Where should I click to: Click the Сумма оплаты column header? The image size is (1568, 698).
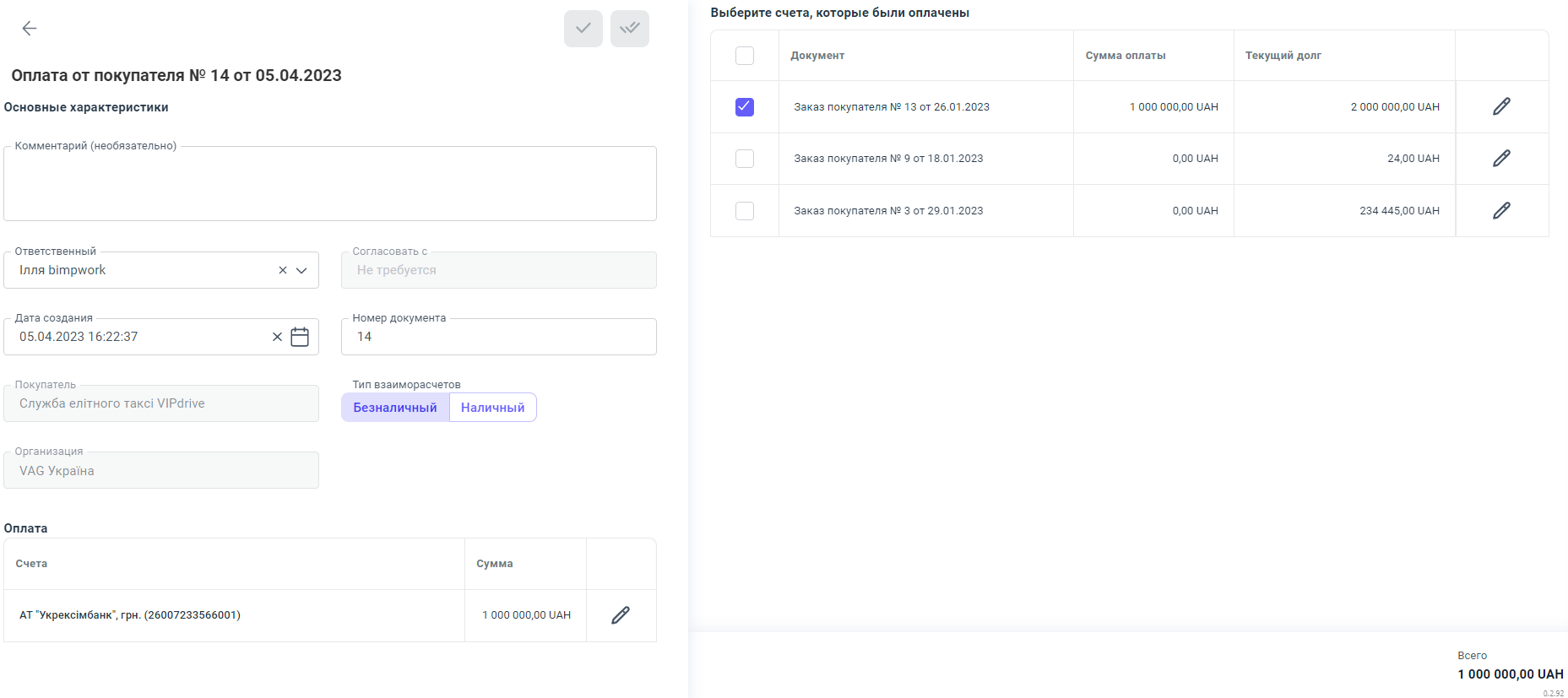1126,56
